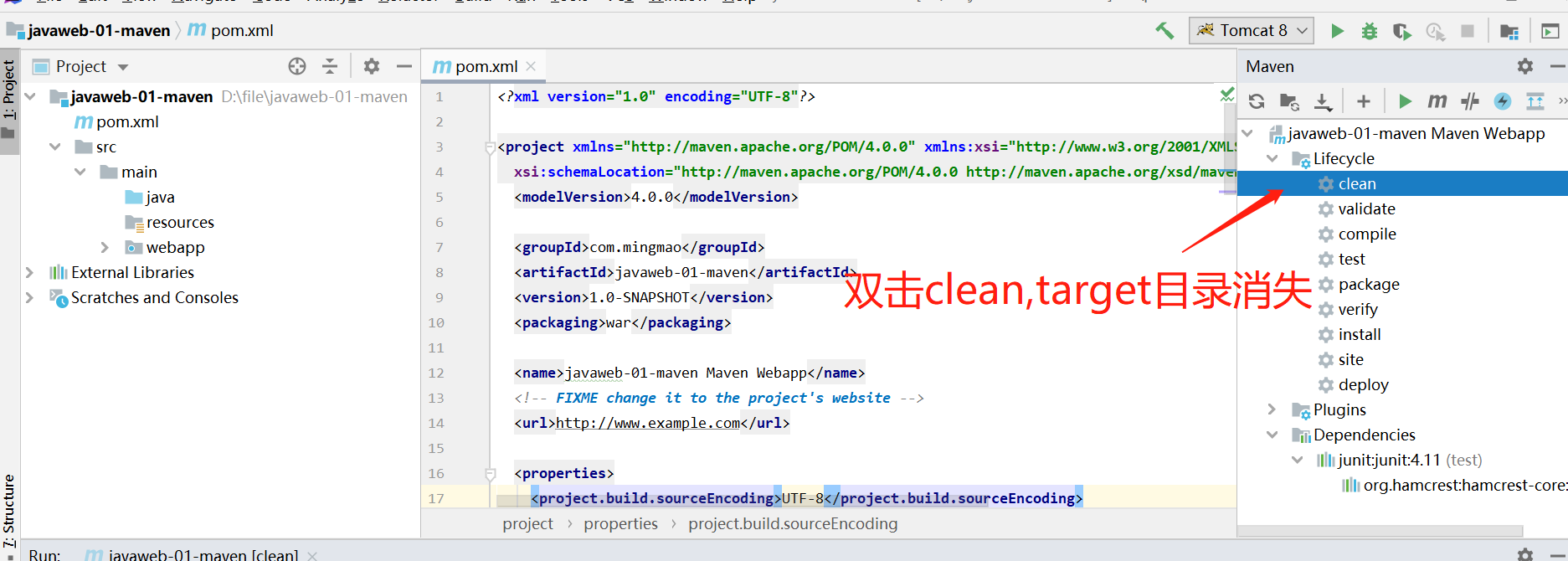1568x561 pixels.
Task: Execute Maven goal 'm' icon
Action: [x=1437, y=101]
